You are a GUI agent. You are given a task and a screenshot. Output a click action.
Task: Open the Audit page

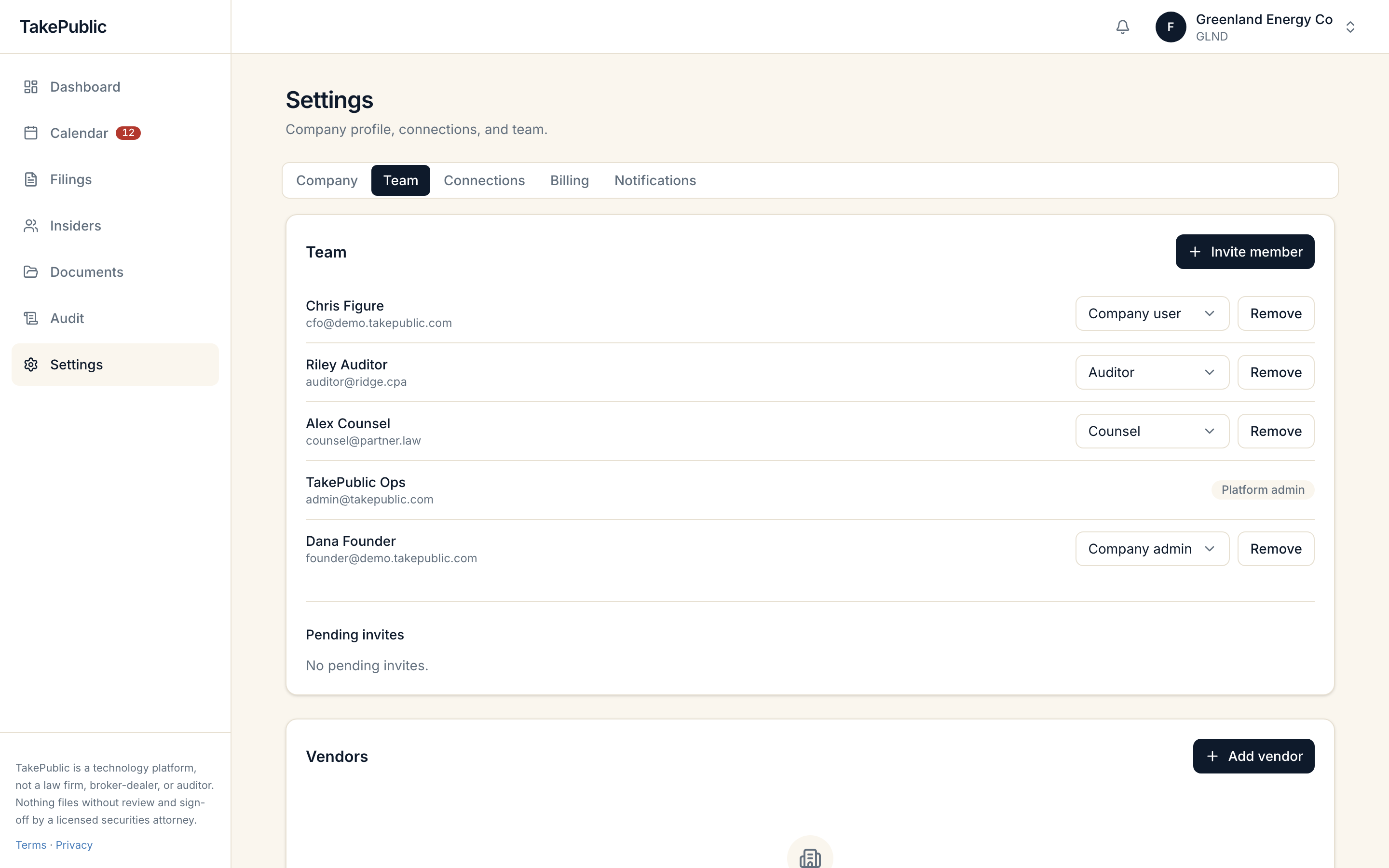tap(115, 318)
